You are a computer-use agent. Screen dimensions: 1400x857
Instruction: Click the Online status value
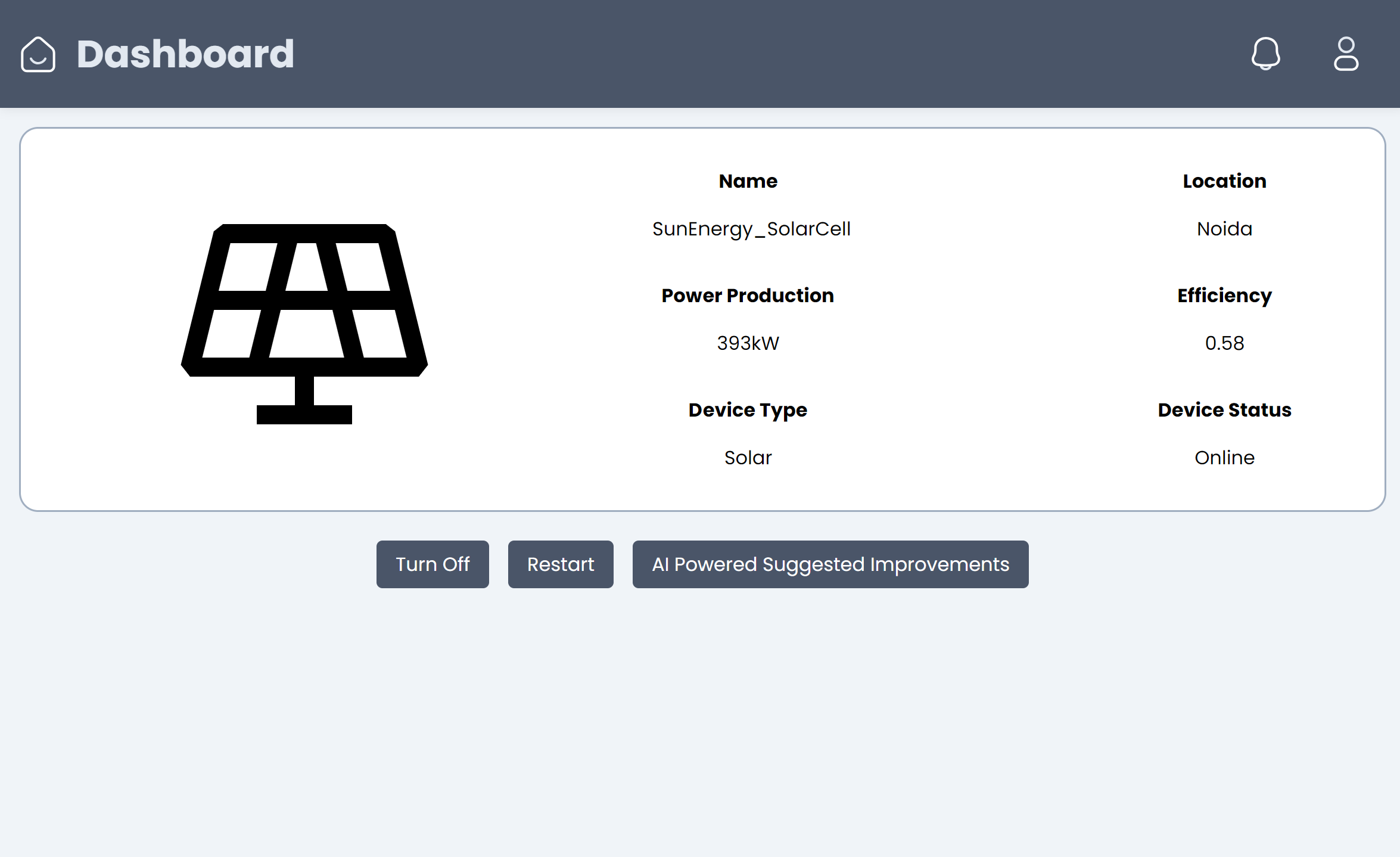point(1224,458)
